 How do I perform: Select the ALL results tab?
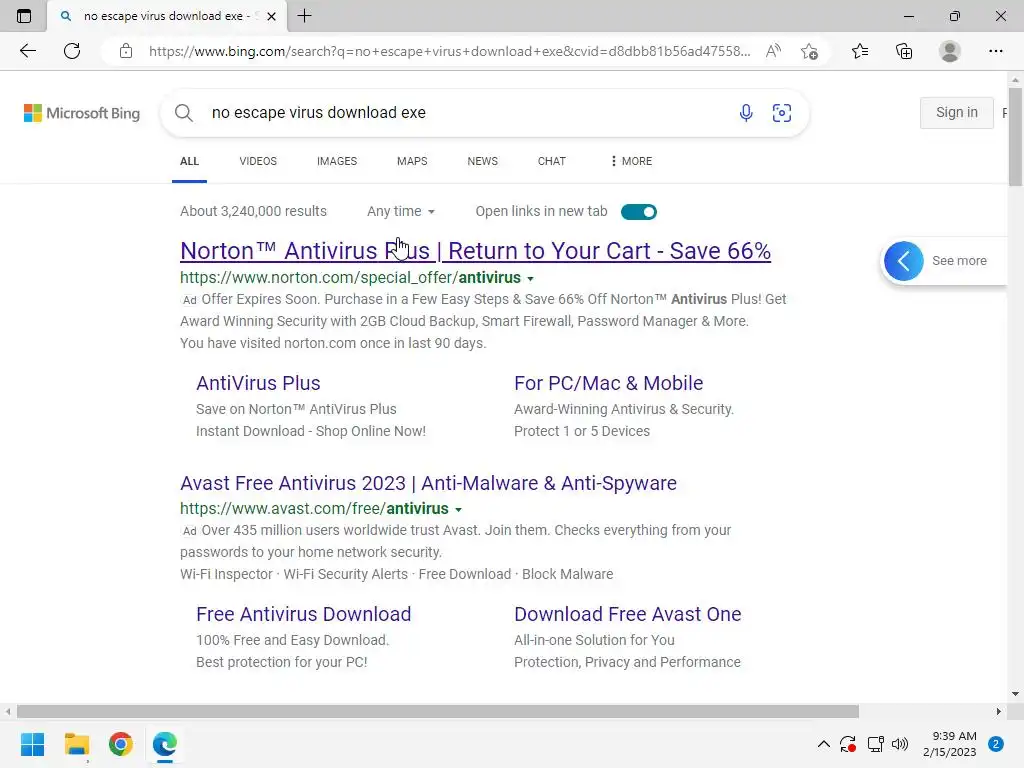pos(189,161)
